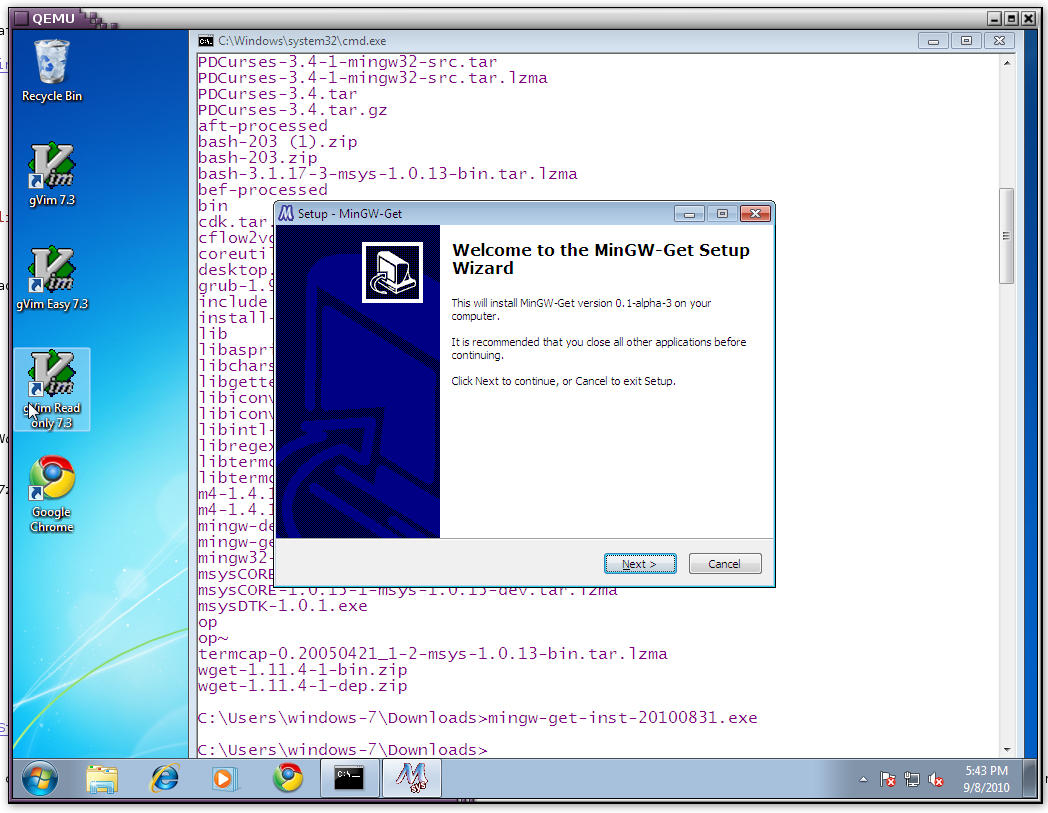Screen dimensions: 1048x813
Task: Open the Windows Start menu orb
Action: pos(39,778)
